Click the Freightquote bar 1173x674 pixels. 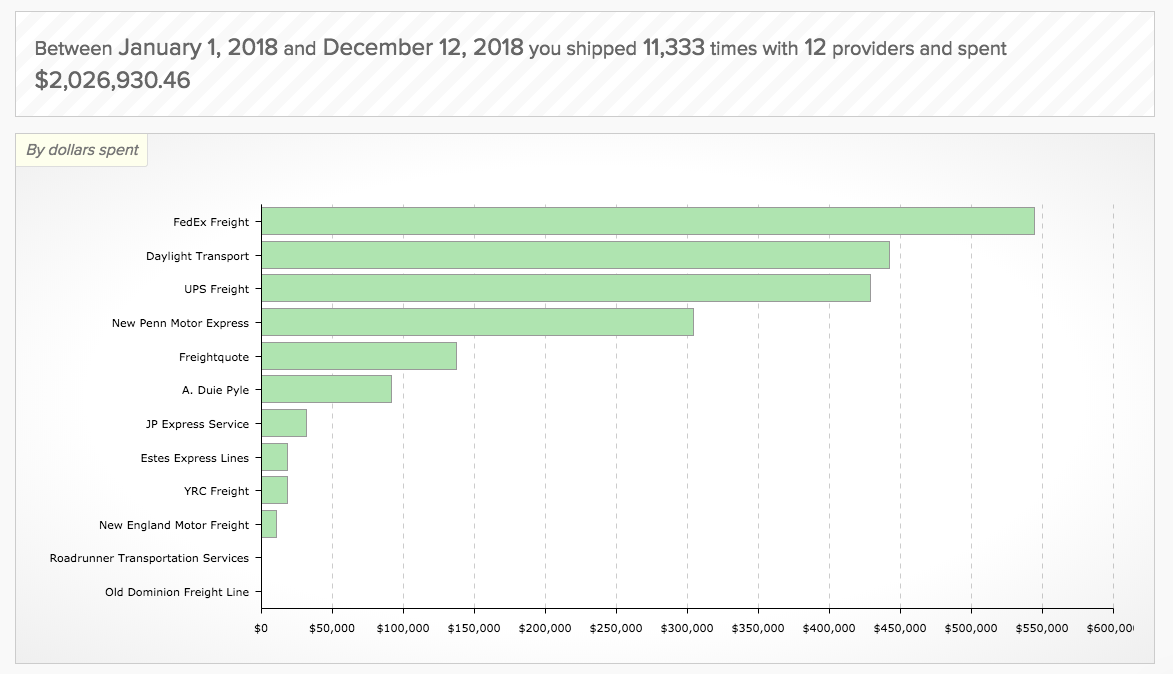[359, 356]
